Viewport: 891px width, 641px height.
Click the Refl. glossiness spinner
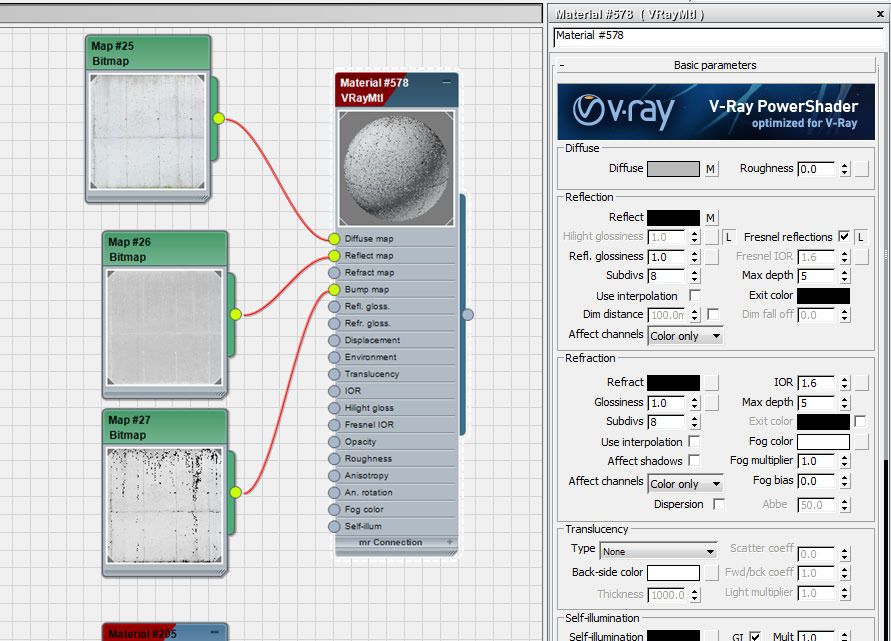coord(694,257)
